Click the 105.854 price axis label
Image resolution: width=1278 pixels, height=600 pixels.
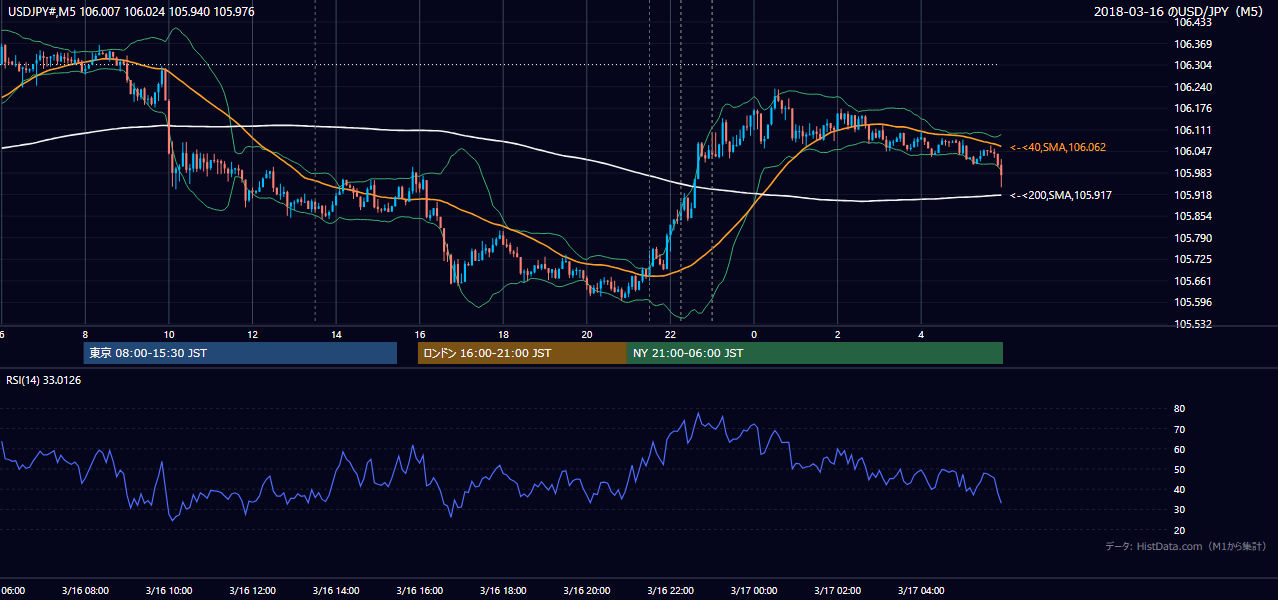[x=1195, y=216]
